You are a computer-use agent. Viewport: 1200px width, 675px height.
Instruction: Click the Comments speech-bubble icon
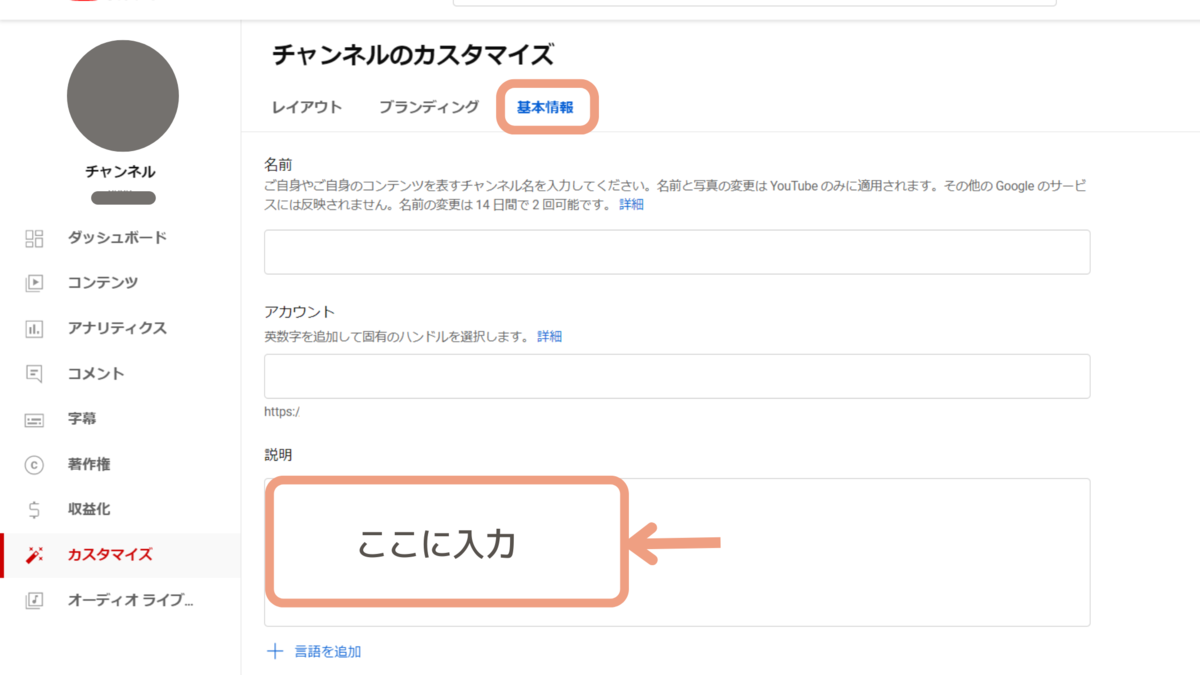[x=34, y=374]
